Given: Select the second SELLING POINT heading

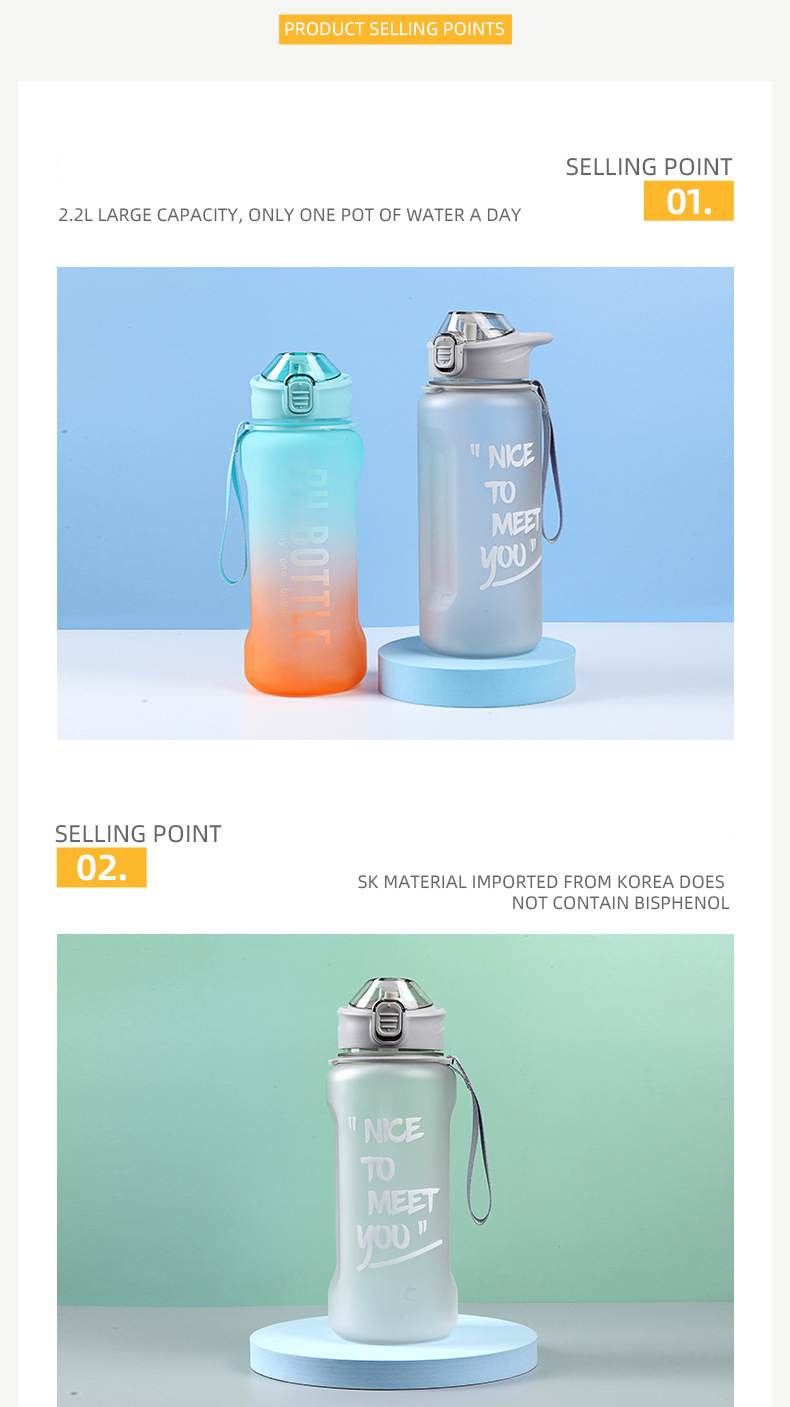Looking at the screenshot, I should [x=138, y=834].
